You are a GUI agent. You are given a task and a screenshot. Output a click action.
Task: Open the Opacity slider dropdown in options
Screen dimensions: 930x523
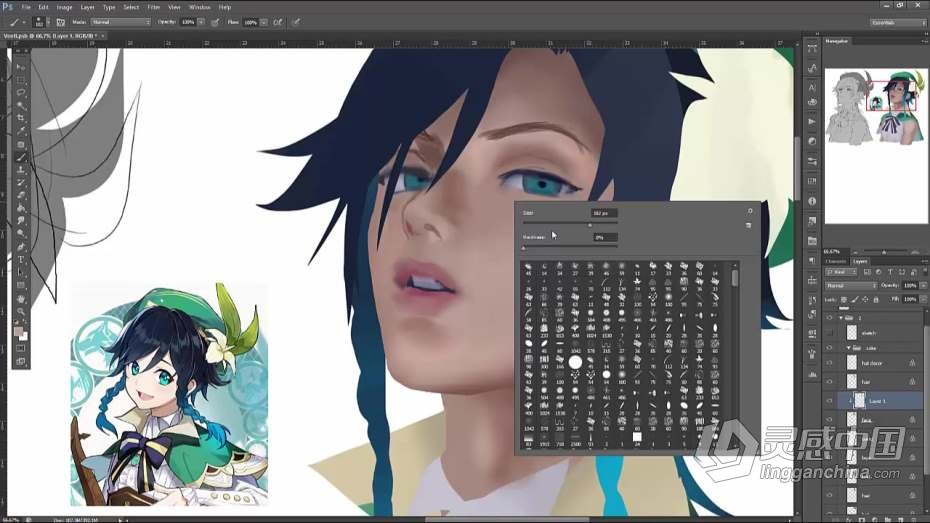tap(200, 22)
